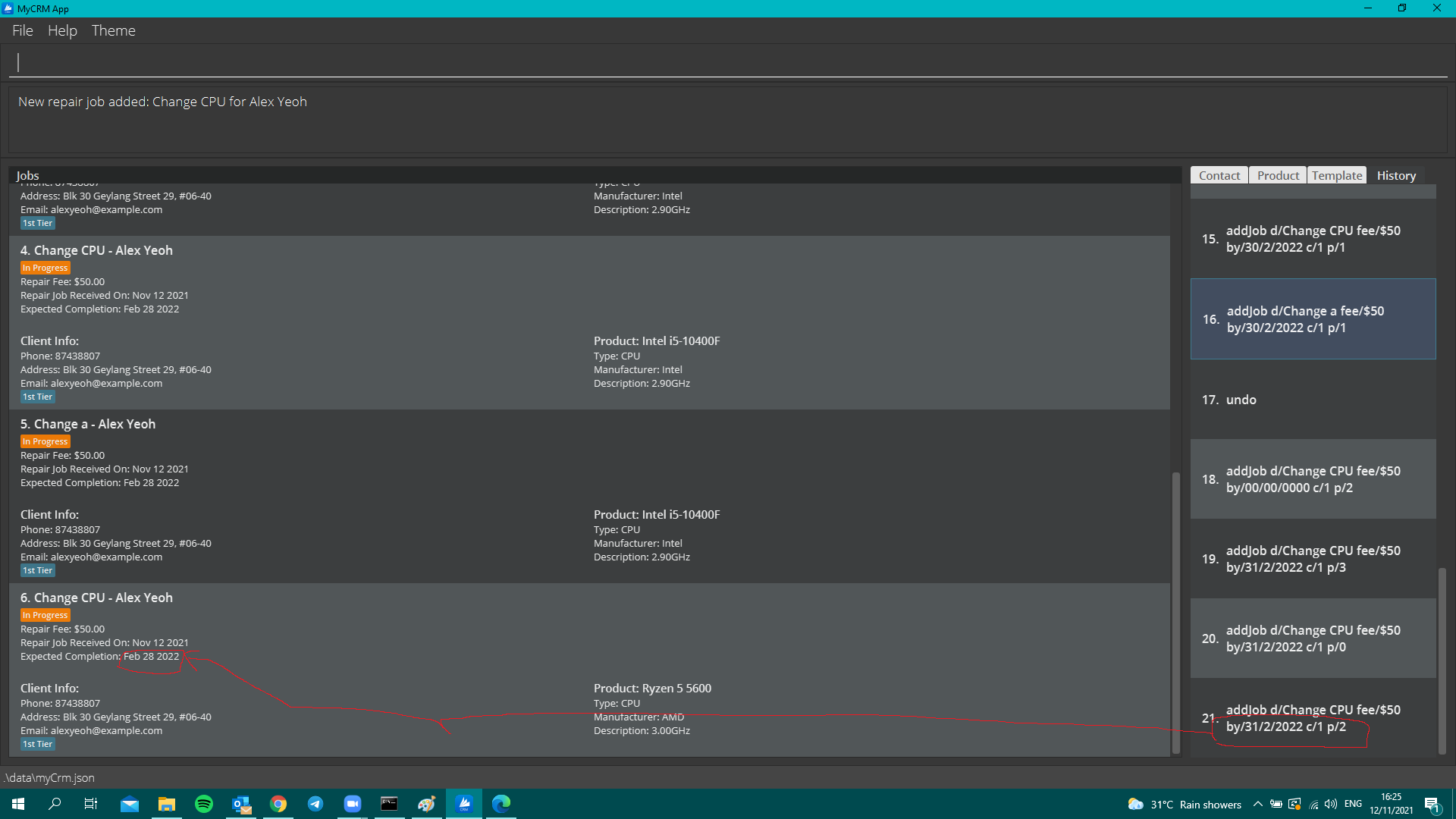Open the Theme menu
The height and width of the screenshot is (819, 1456).
(113, 30)
